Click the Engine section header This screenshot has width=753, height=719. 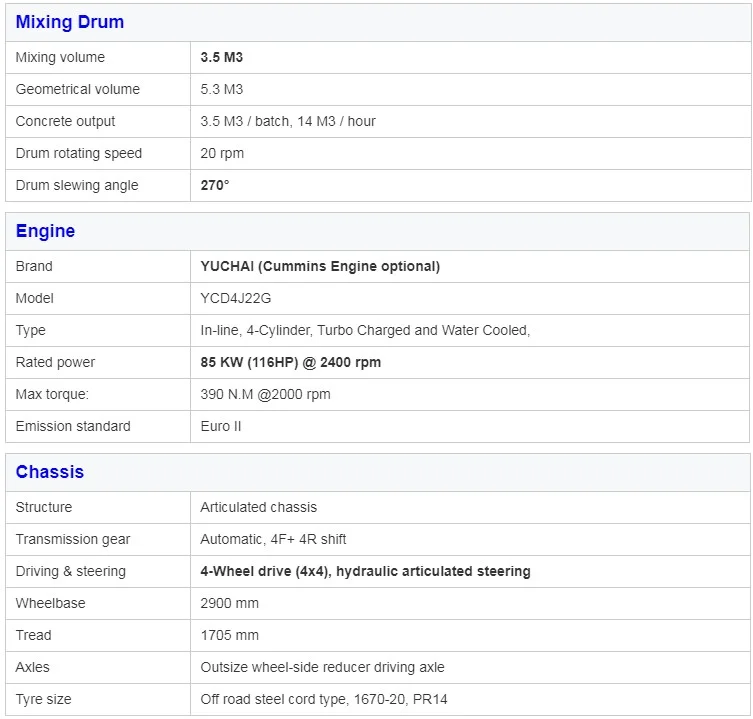[x=45, y=231]
